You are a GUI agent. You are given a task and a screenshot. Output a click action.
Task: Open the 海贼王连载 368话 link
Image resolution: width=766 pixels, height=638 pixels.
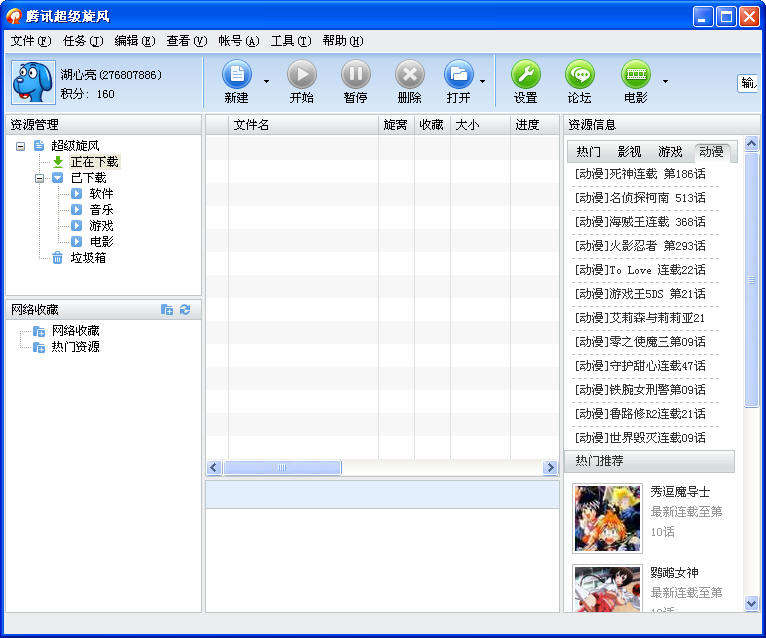pyautogui.click(x=640, y=222)
